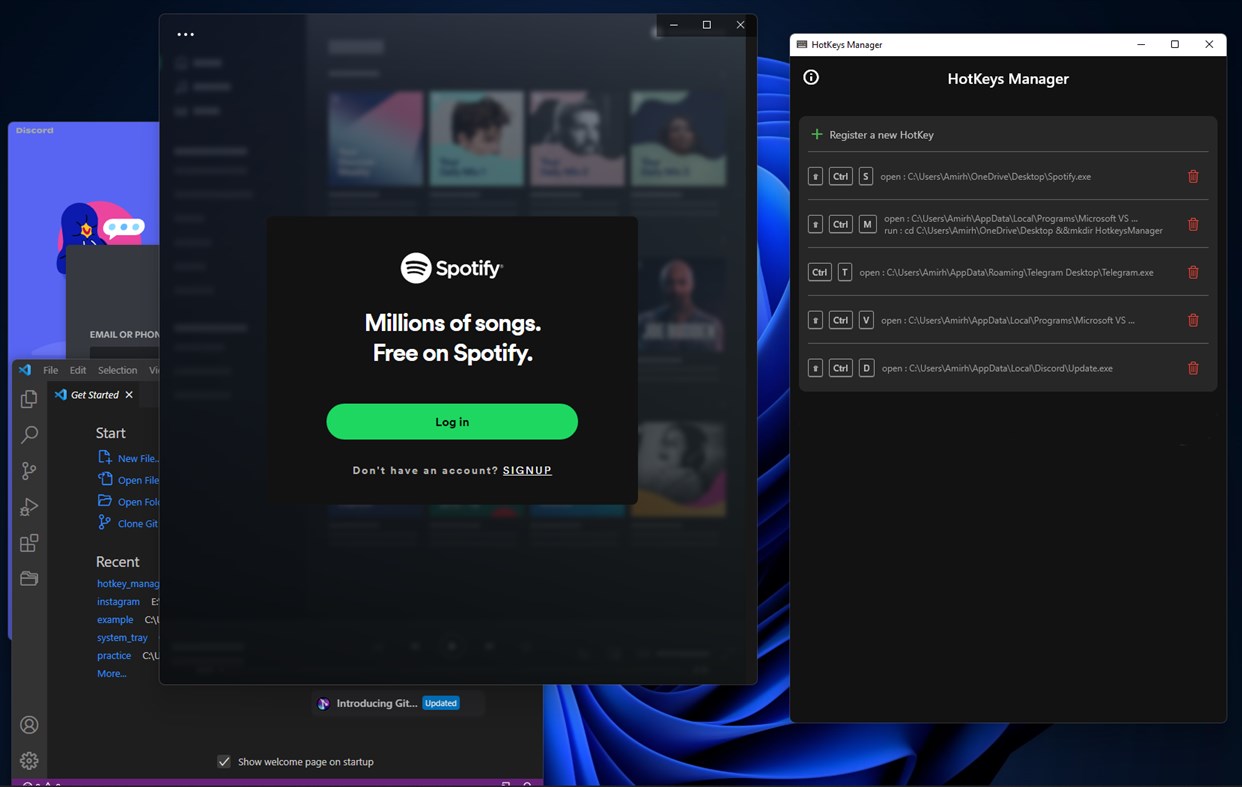
Task: Delete the Discord Update.exe hotkey entry
Action: pos(1193,368)
